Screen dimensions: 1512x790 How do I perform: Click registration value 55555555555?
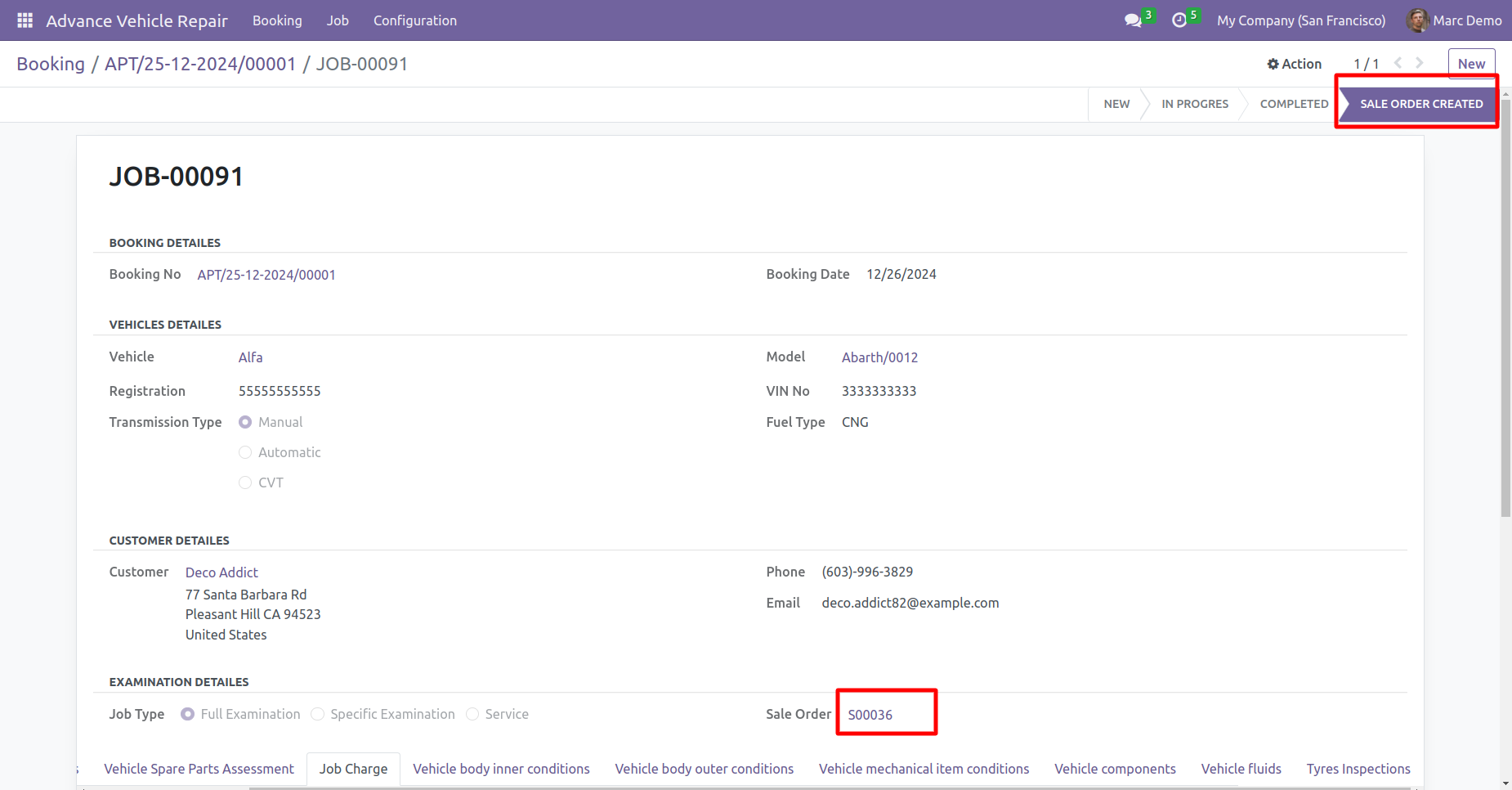pyautogui.click(x=280, y=391)
